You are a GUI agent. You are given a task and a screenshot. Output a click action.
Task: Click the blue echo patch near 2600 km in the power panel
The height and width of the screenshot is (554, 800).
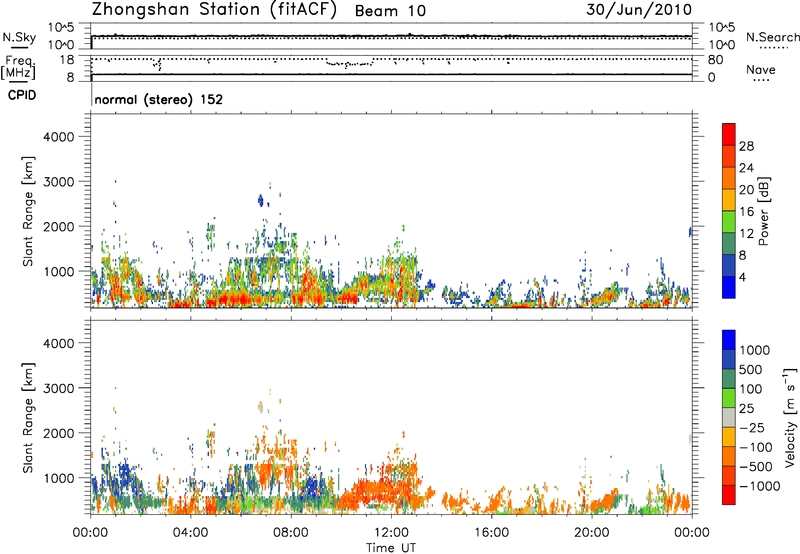click(261, 200)
